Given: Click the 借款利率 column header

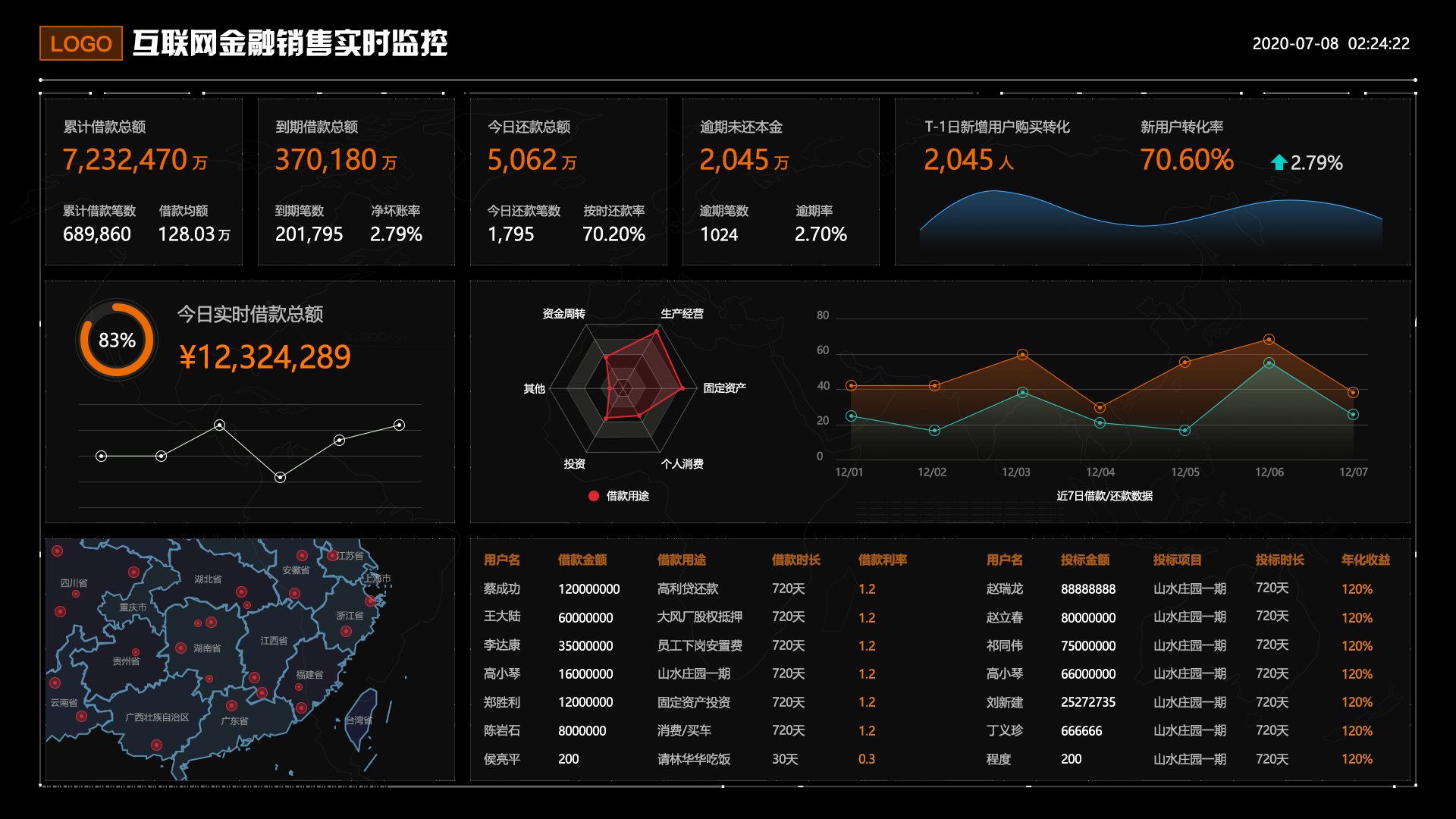Looking at the screenshot, I should click(883, 560).
